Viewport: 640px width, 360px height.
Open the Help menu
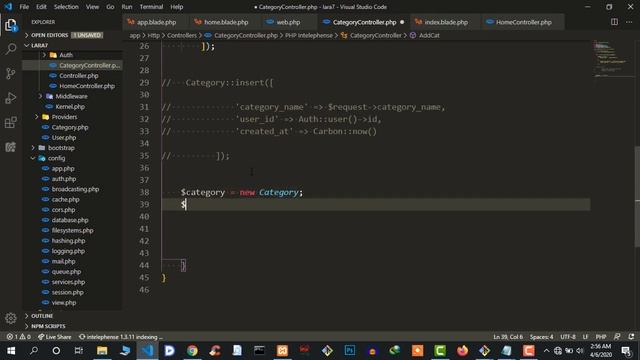tap(176, 7)
